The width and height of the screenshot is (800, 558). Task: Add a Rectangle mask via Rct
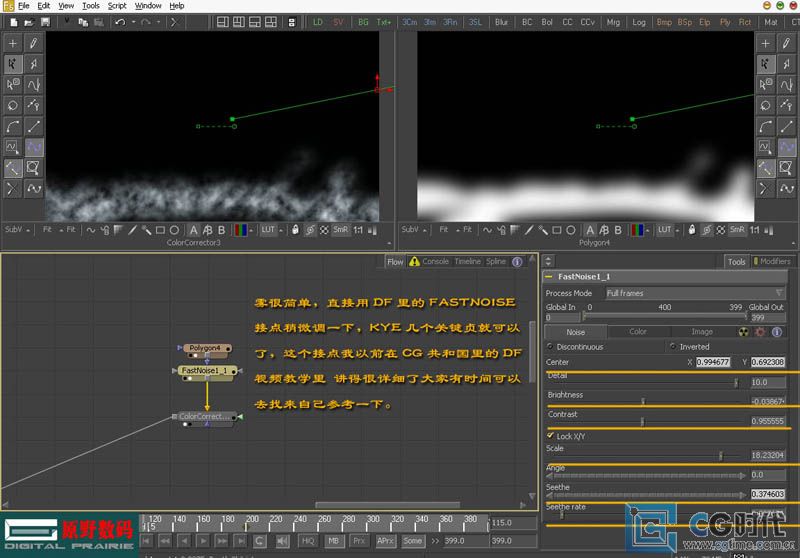tap(745, 22)
